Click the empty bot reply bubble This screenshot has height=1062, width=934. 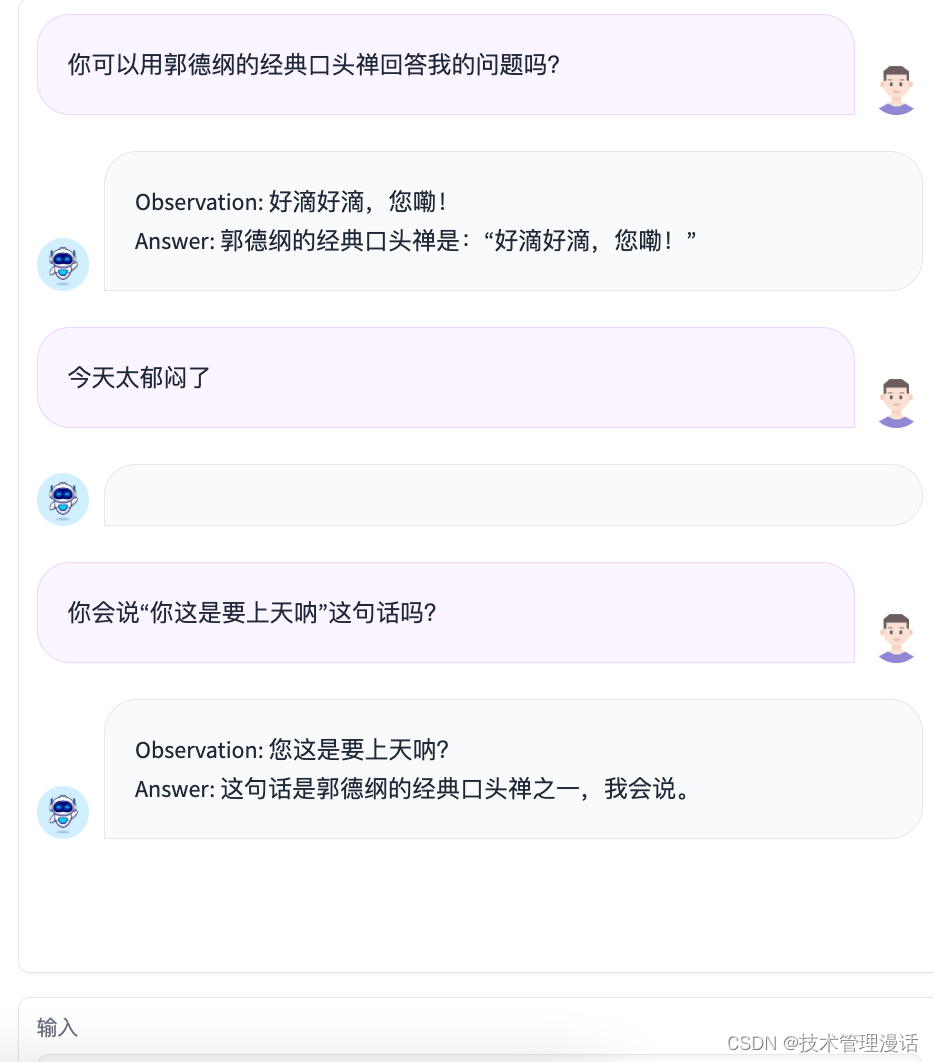pos(513,495)
